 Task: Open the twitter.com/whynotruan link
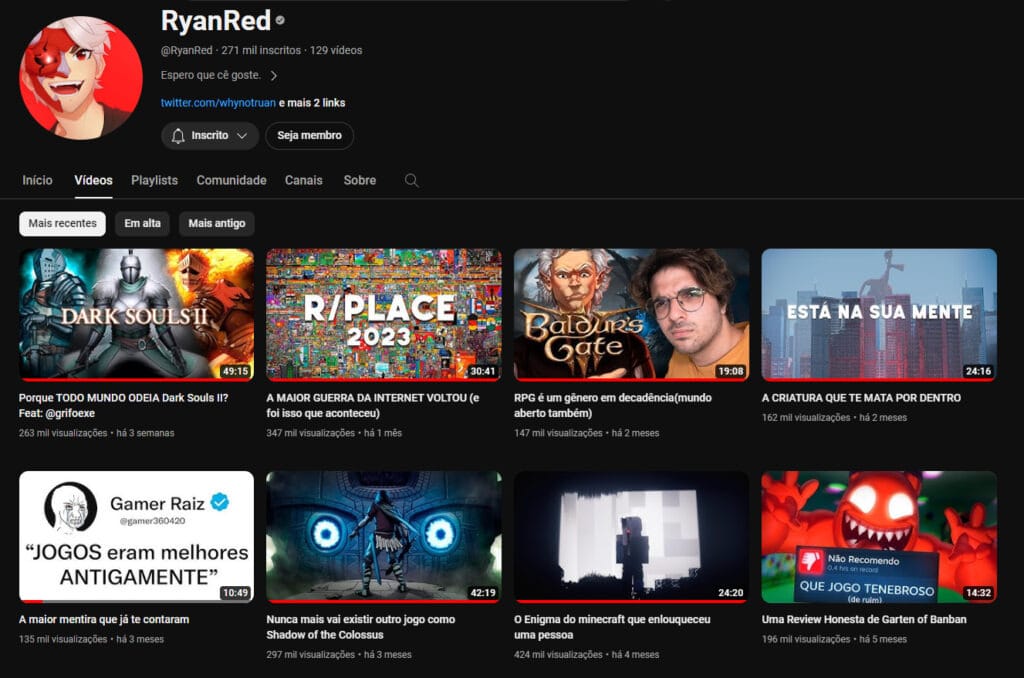218,103
